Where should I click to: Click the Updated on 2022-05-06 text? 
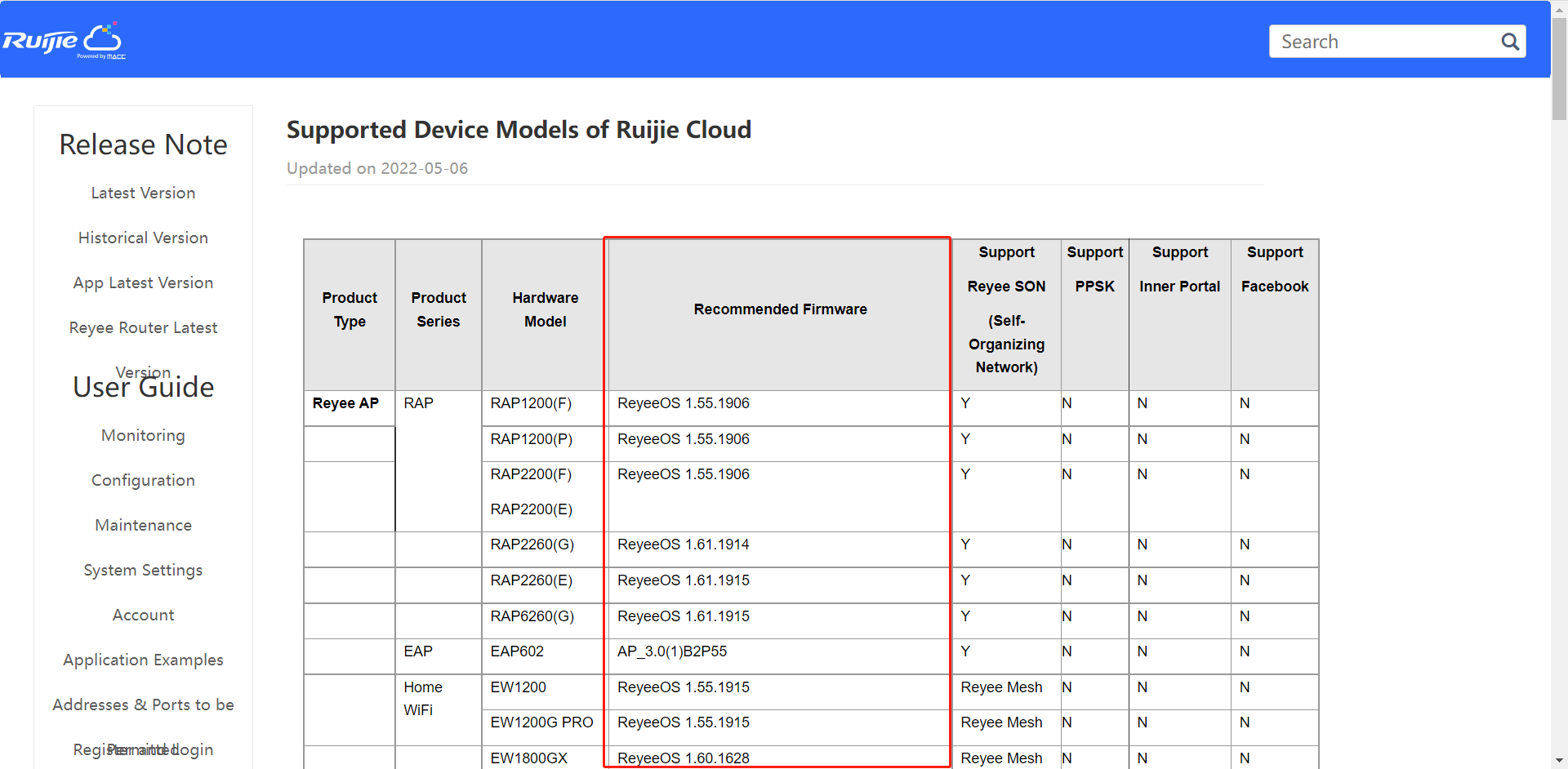click(x=377, y=168)
